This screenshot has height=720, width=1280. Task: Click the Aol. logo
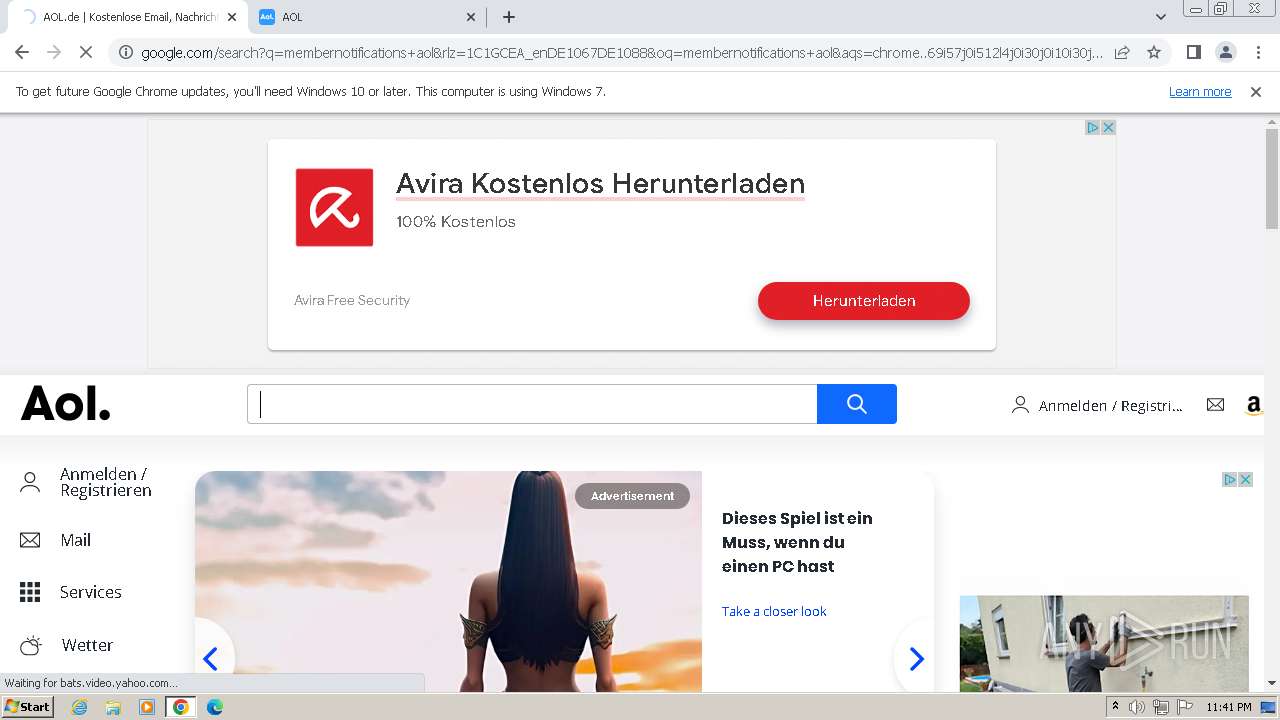[x=66, y=404]
